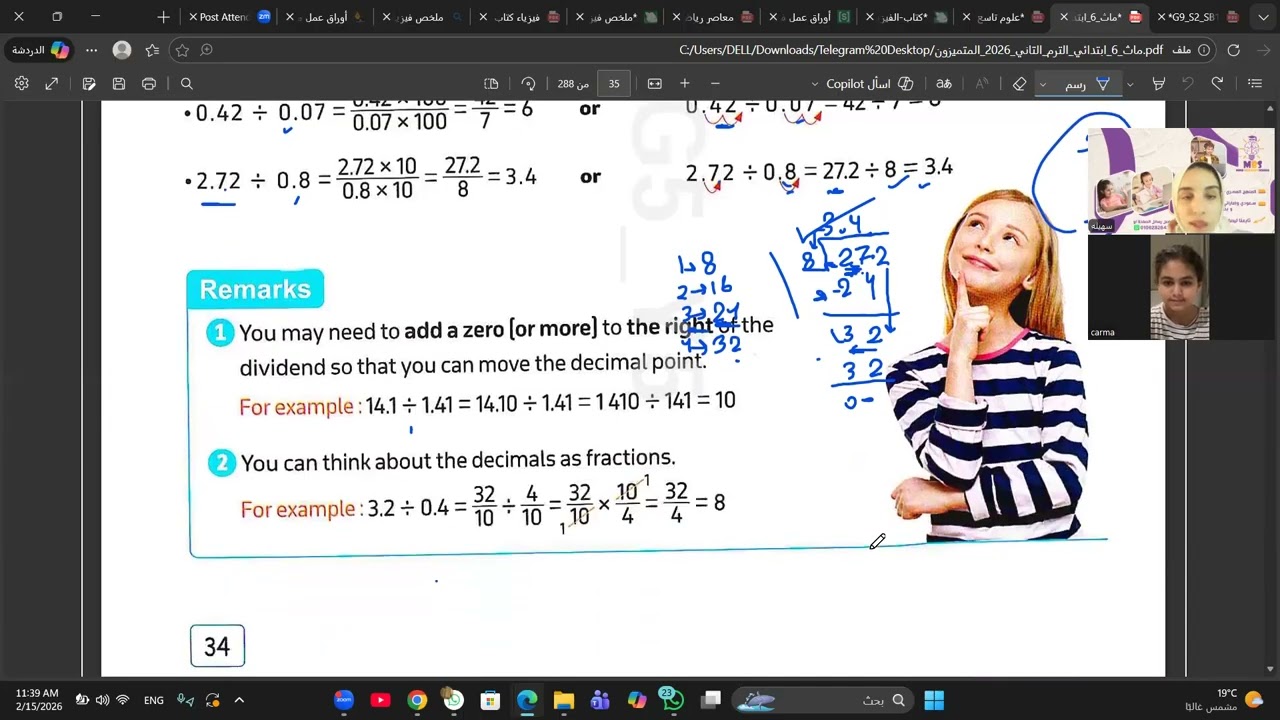This screenshot has height=720, width=1280.
Task: Rotate the PDF page
Action: [x=528, y=84]
